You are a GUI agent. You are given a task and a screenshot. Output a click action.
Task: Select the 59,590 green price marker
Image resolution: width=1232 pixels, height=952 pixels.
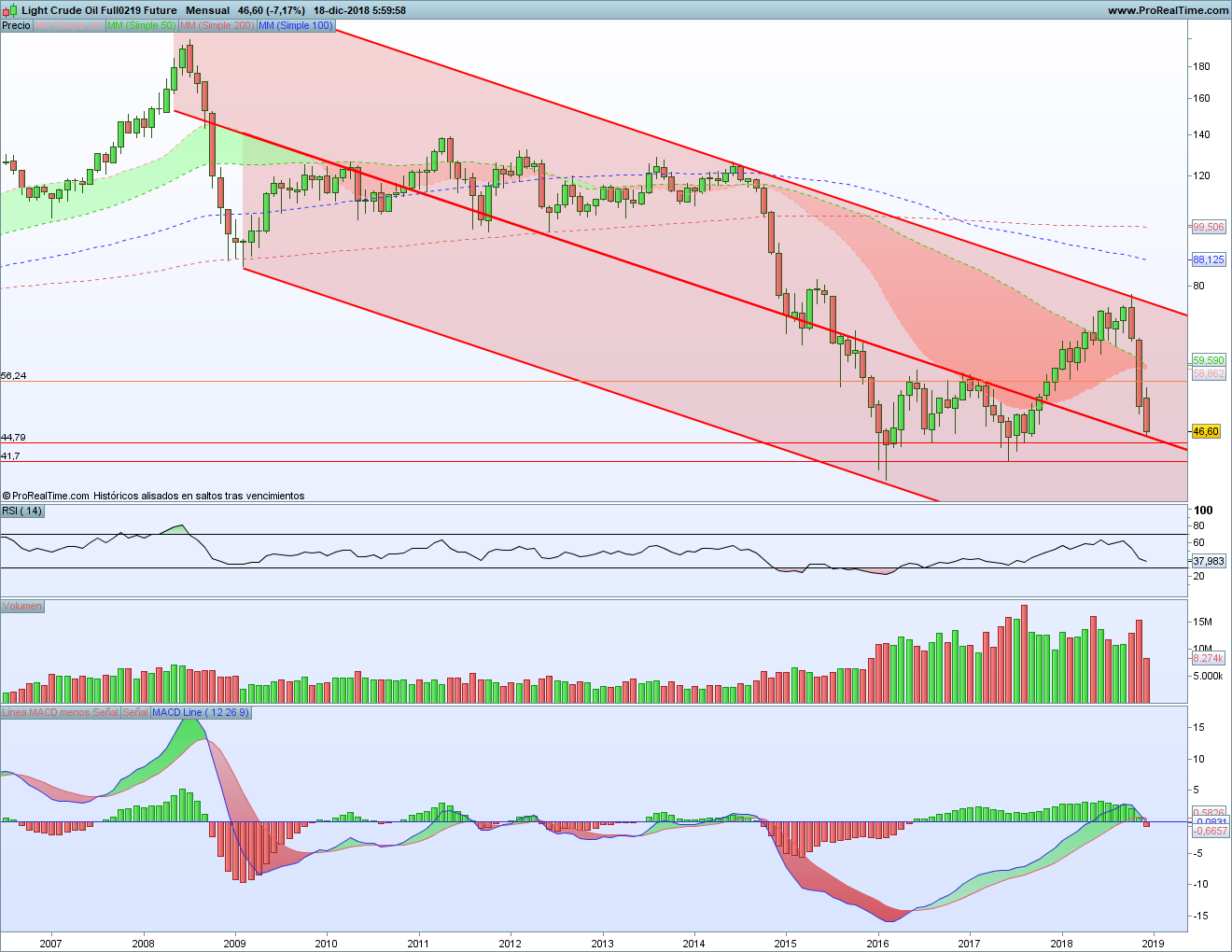[1209, 360]
